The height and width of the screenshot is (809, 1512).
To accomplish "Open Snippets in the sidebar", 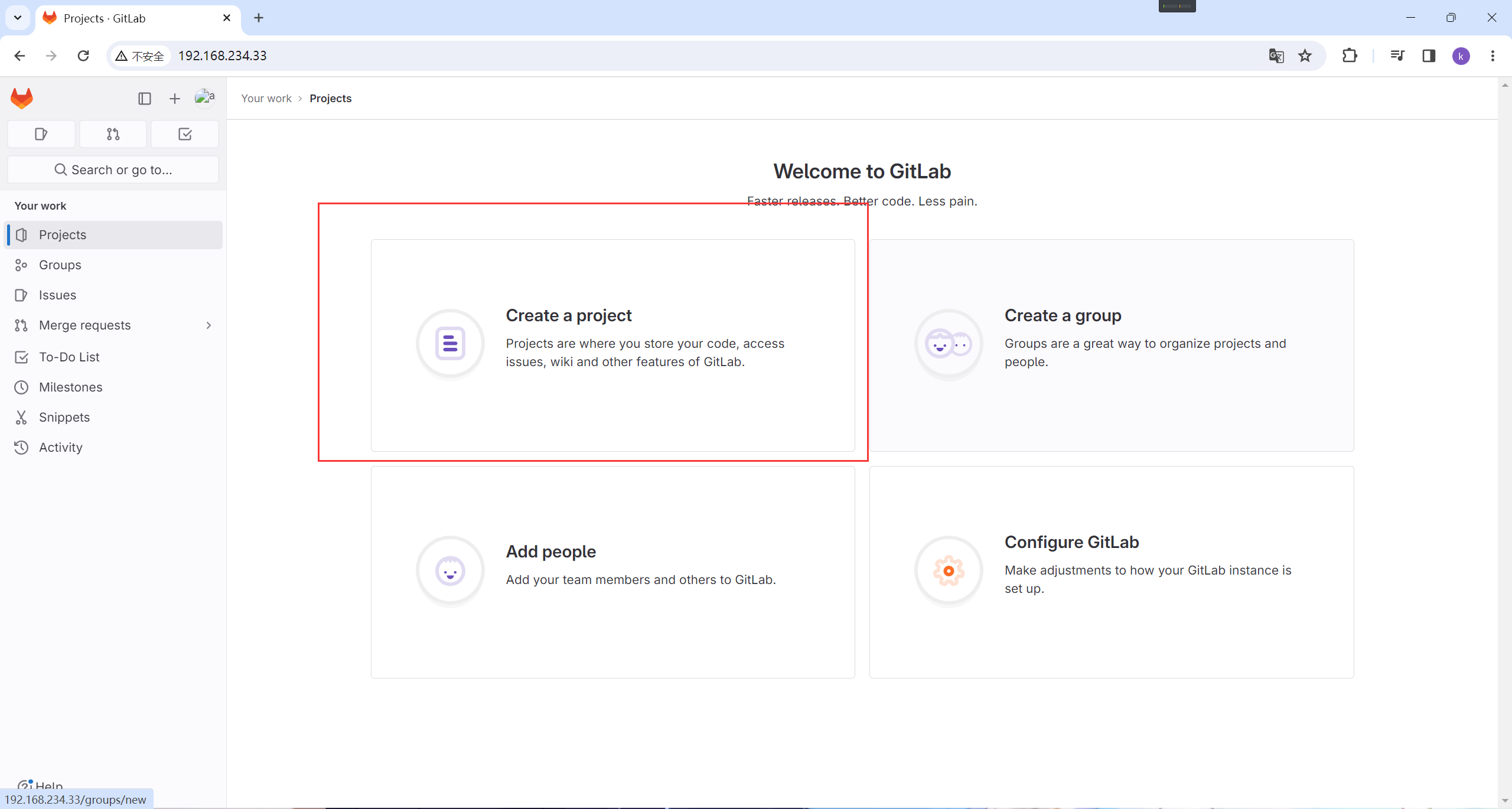I will [x=113, y=417].
